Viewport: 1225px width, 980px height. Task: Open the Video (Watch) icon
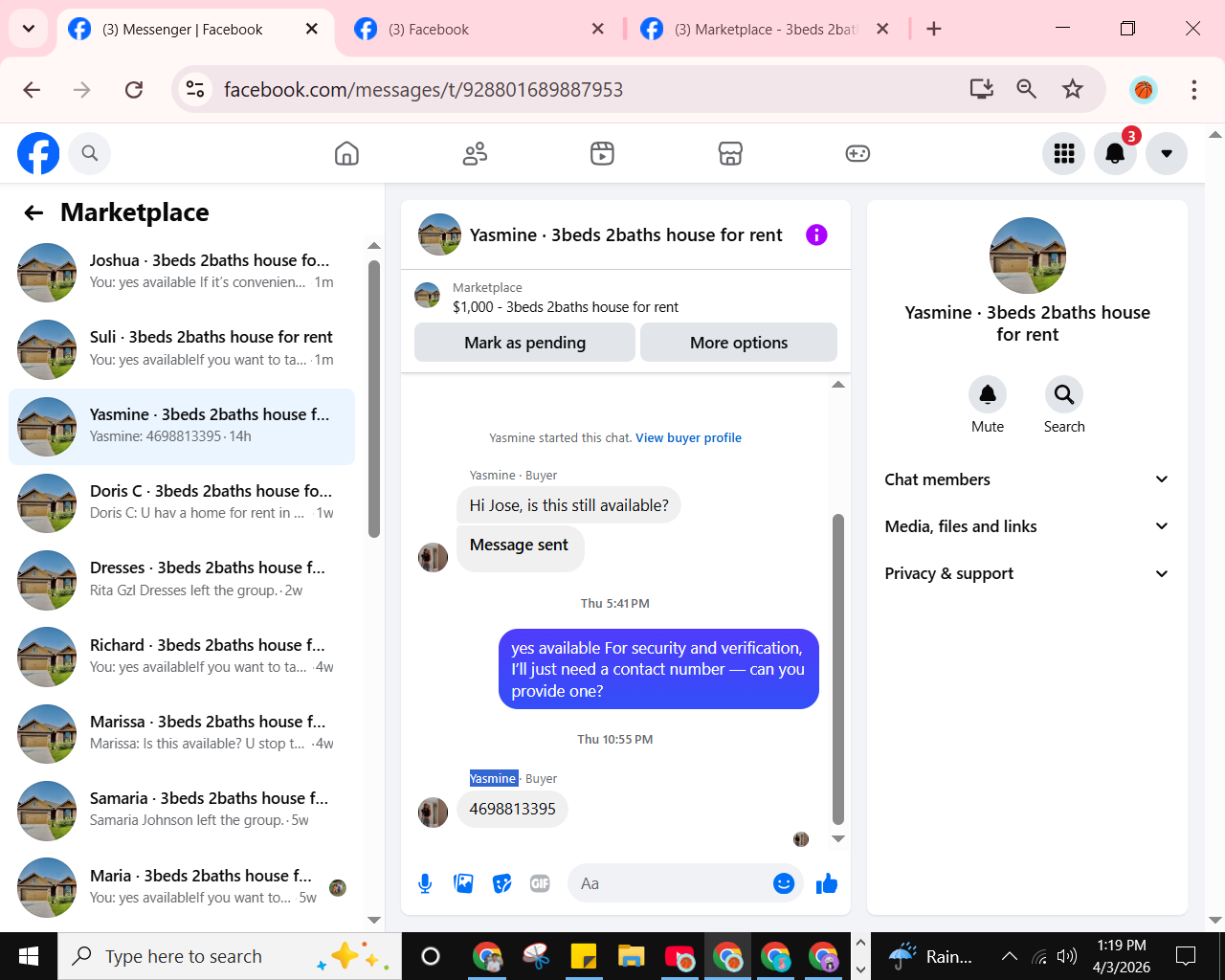602,153
